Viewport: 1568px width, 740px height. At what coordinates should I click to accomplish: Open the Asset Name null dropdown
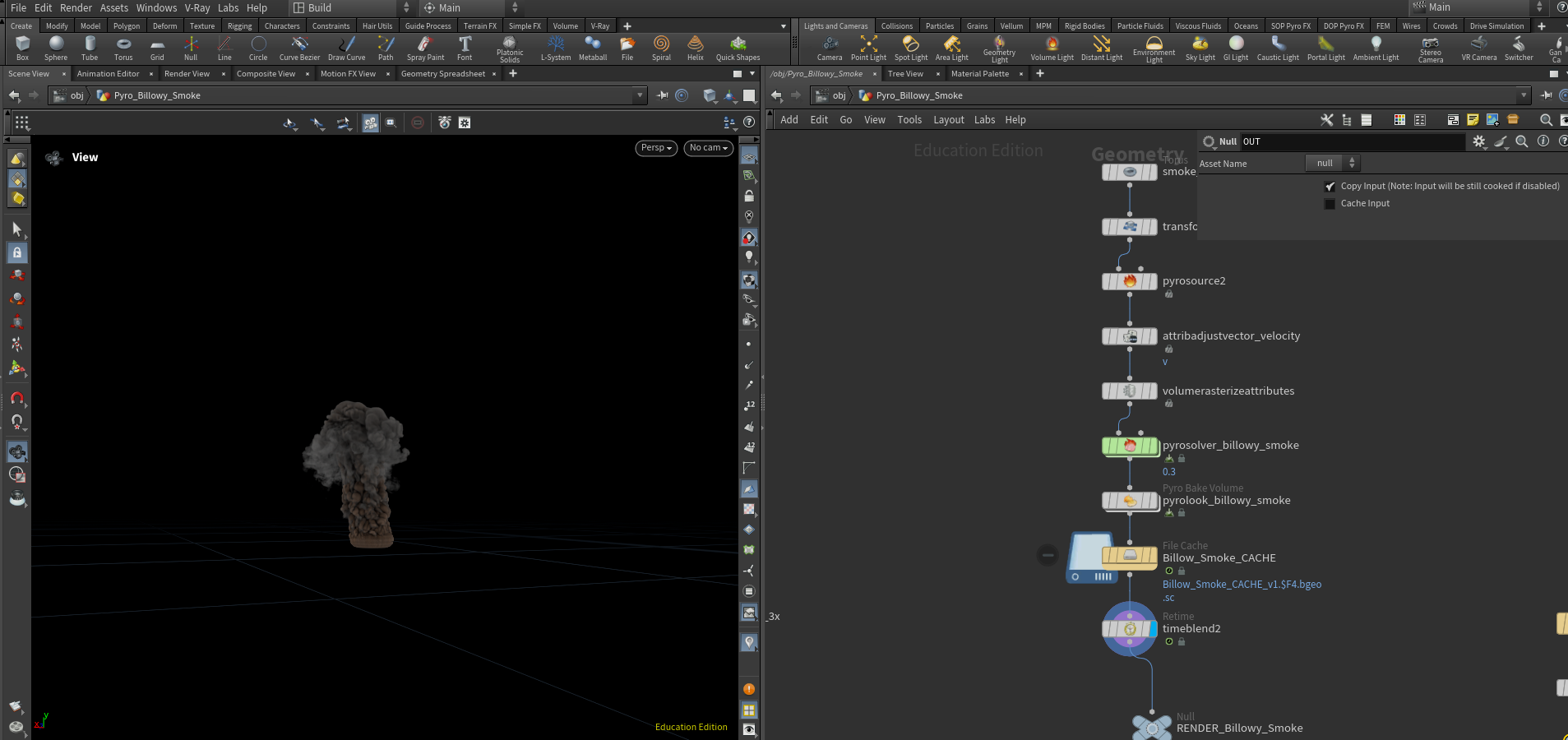pyautogui.click(x=1333, y=163)
